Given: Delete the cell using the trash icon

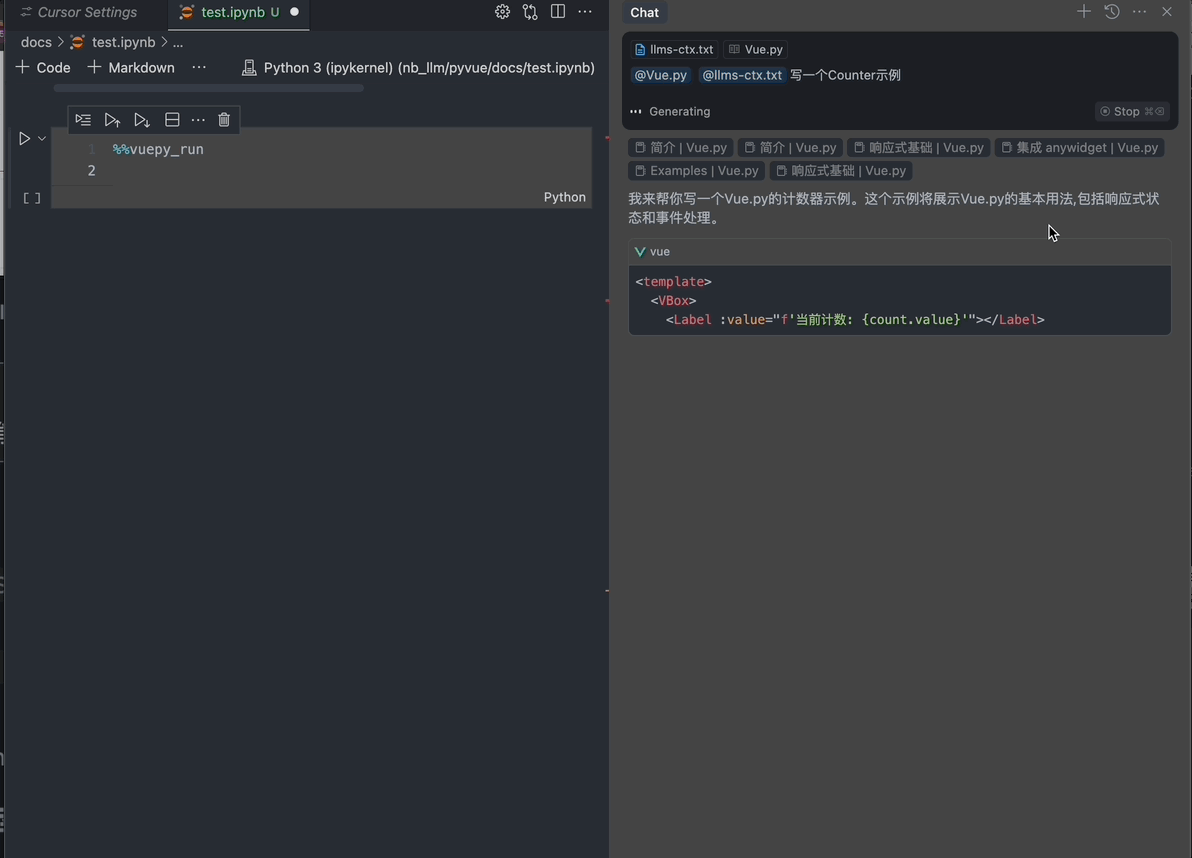Looking at the screenshot, I should (224, 120).
